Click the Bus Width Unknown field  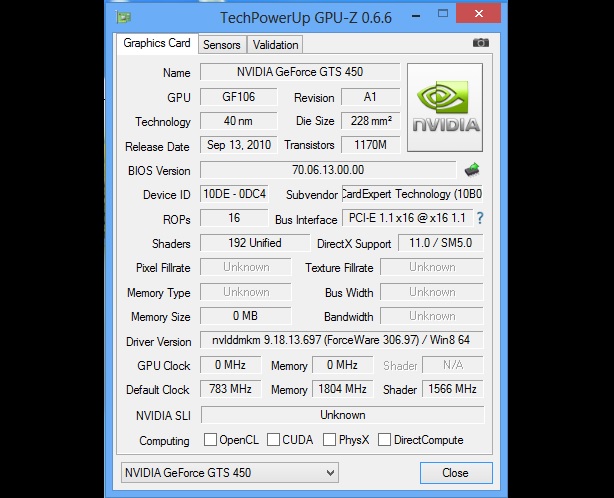coord(432,292)
